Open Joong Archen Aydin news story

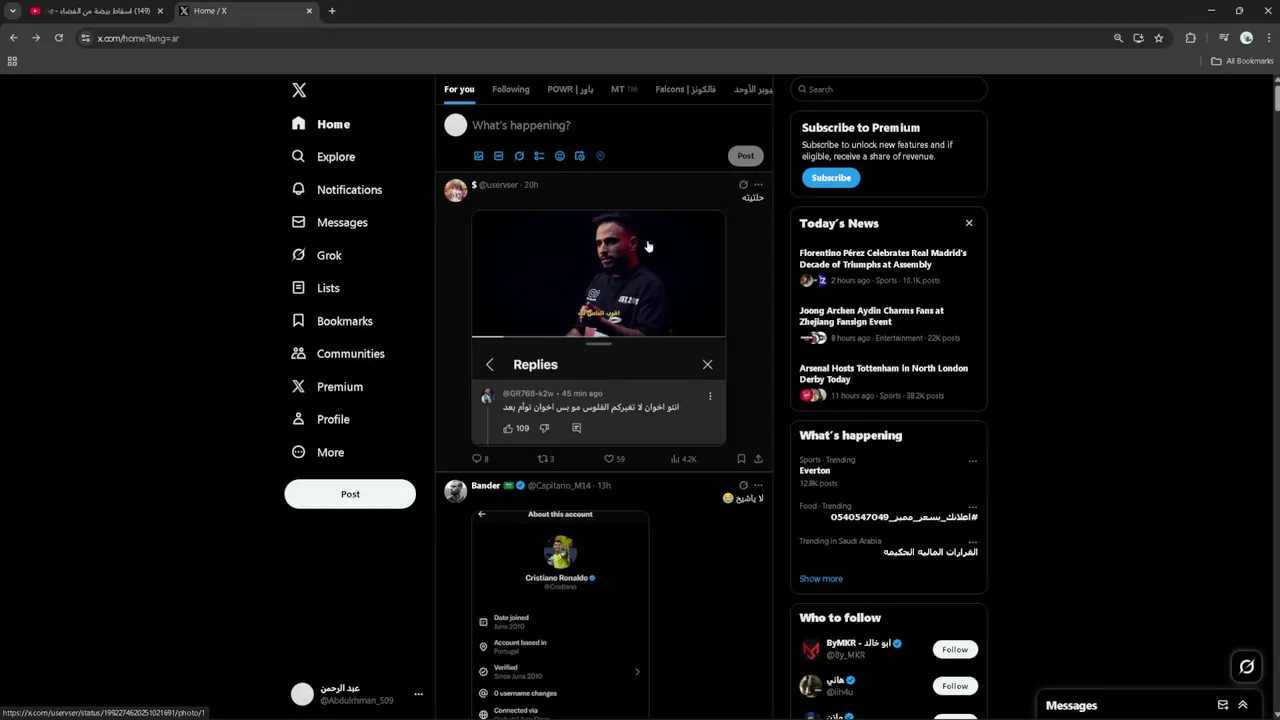click(888, 326)
